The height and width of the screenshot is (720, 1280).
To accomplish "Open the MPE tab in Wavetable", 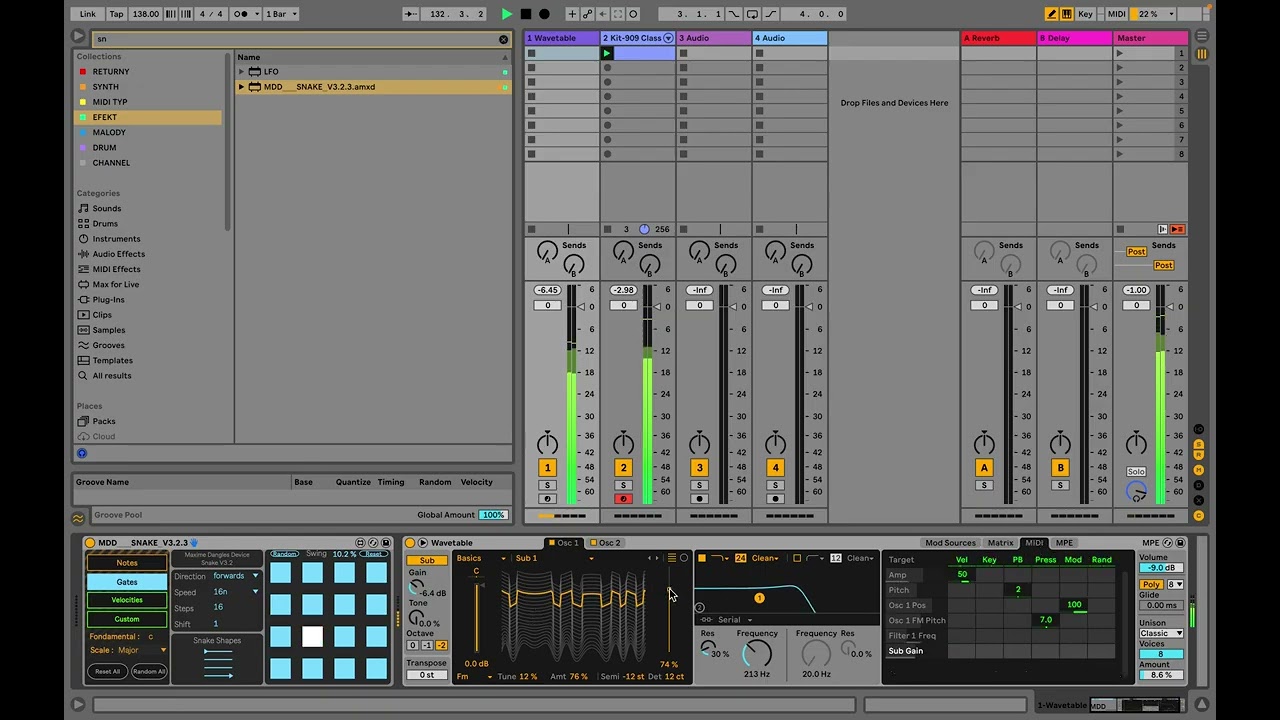I will point(1064,543).
